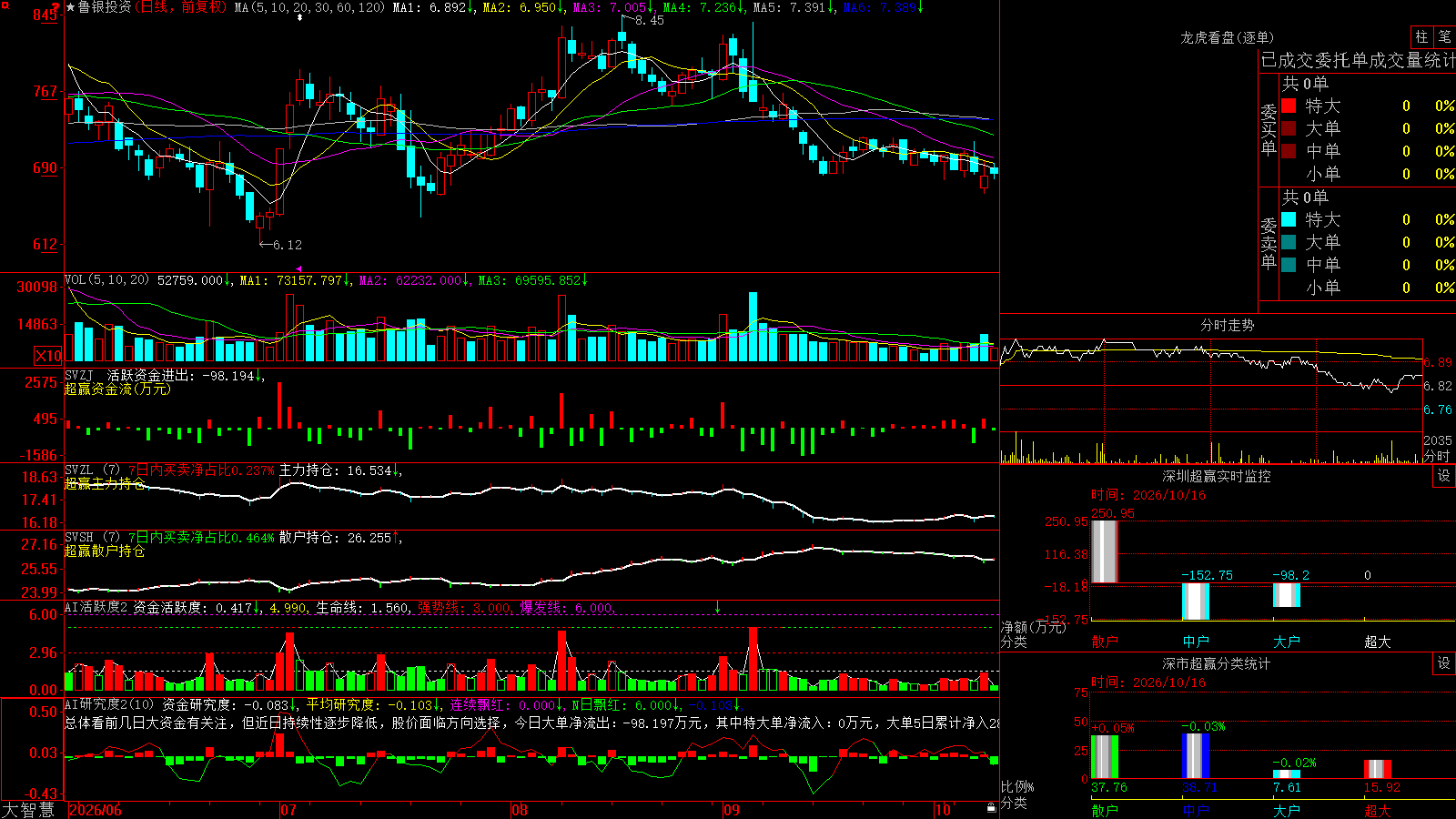Click the cyan 特大 sell order swatch

1289,219
